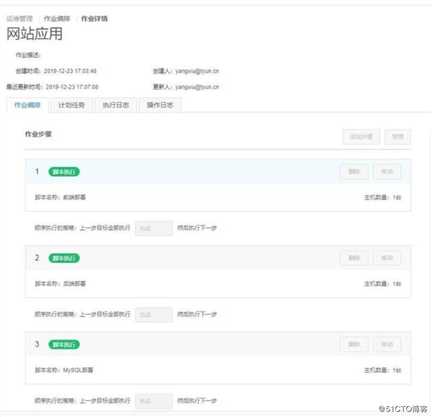Image resolution: width=432 pixels, height=417 pixels.
Task: Click the 网站应用 page title
Action: pos(35,34)
